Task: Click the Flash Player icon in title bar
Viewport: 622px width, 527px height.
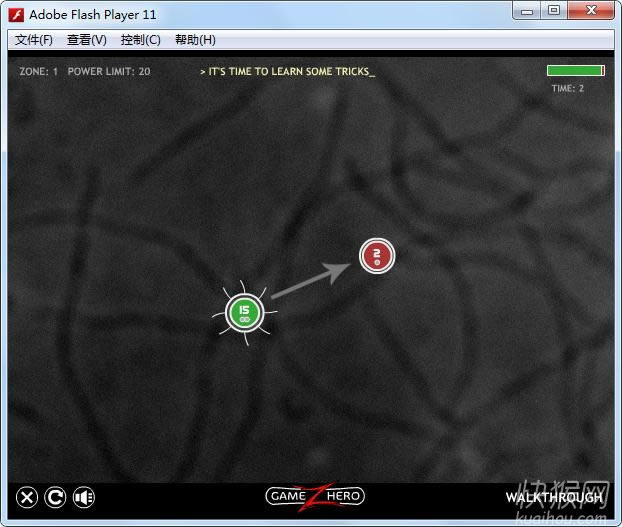Action: [x=16, y=14]
